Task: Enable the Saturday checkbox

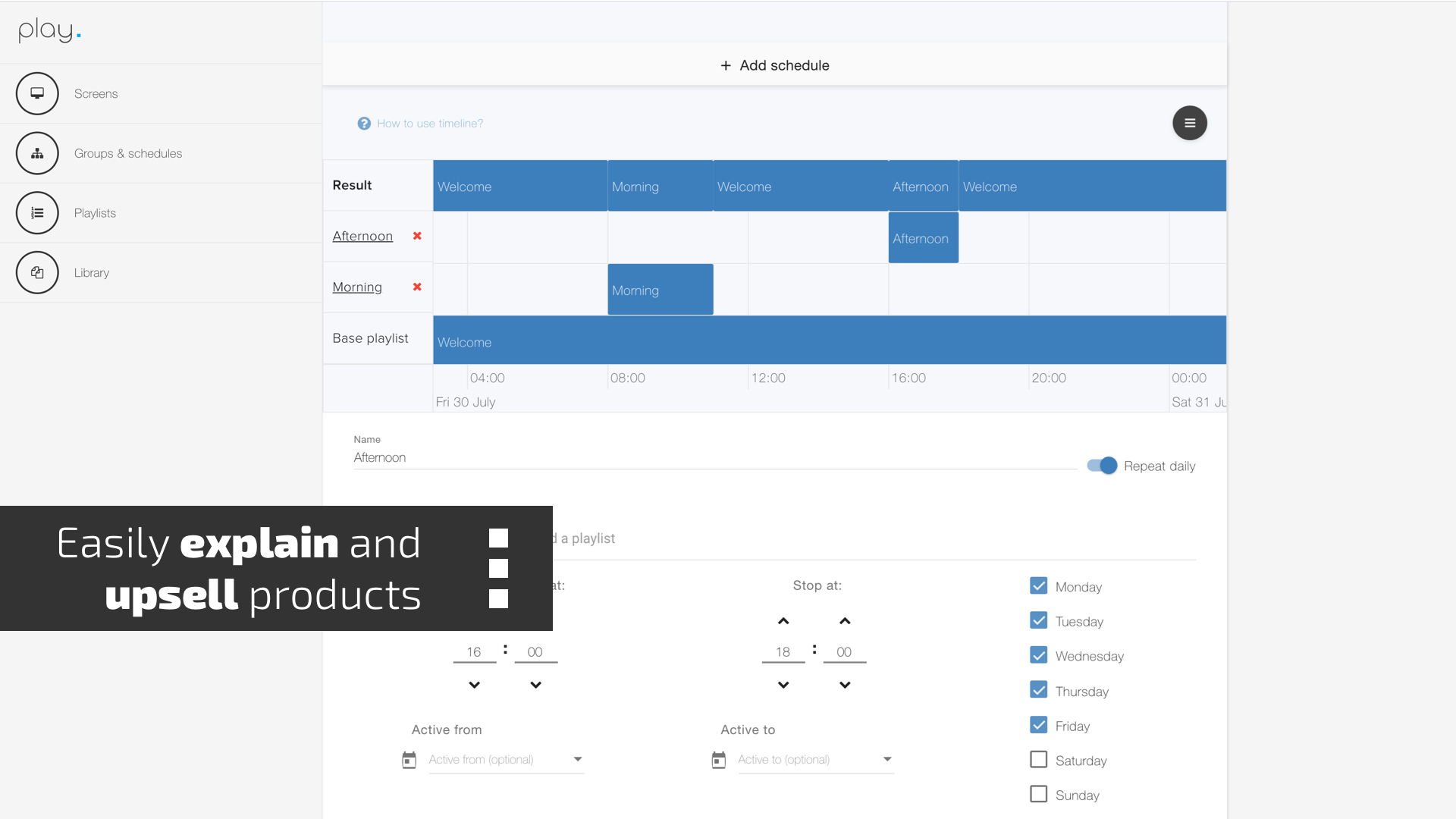Action: tap(1038, 760)
